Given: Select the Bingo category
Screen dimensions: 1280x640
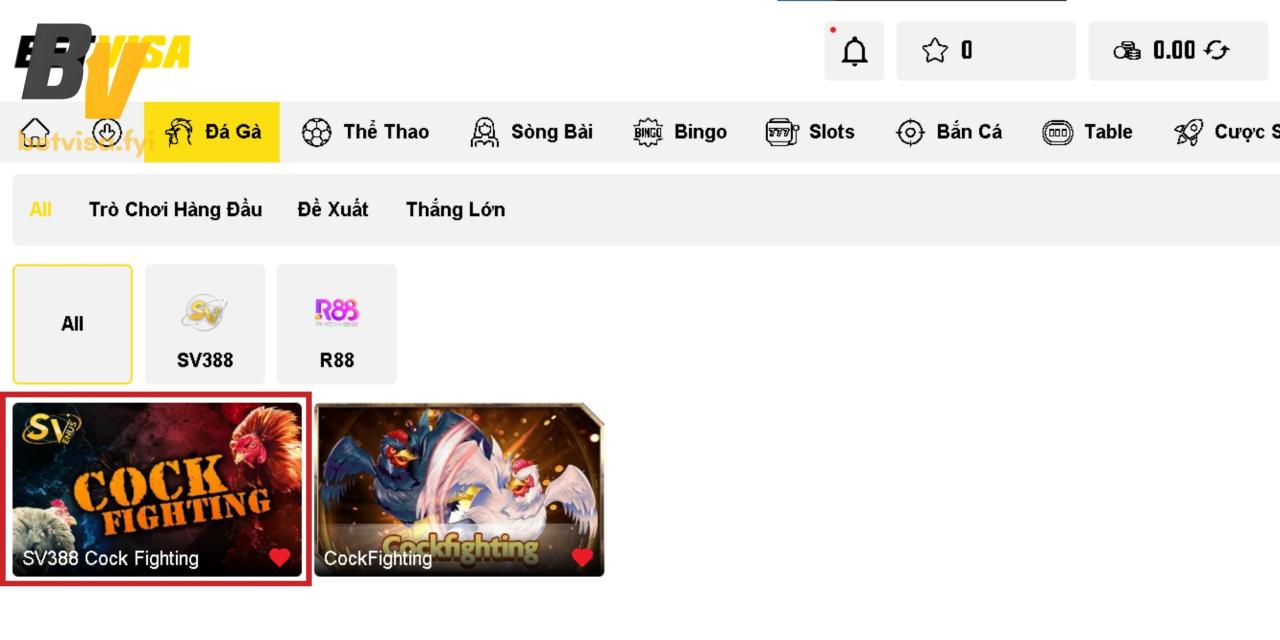Looking at the screenshot, I should pyautogui.click(x=680, y=132).
